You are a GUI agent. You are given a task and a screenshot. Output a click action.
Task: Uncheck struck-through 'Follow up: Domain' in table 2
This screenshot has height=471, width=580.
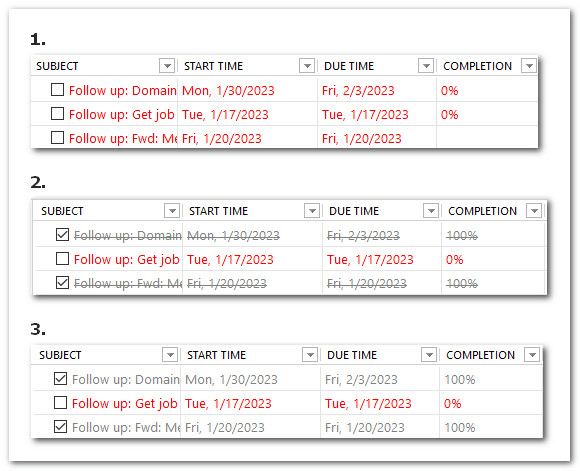(x=62, y=235)
